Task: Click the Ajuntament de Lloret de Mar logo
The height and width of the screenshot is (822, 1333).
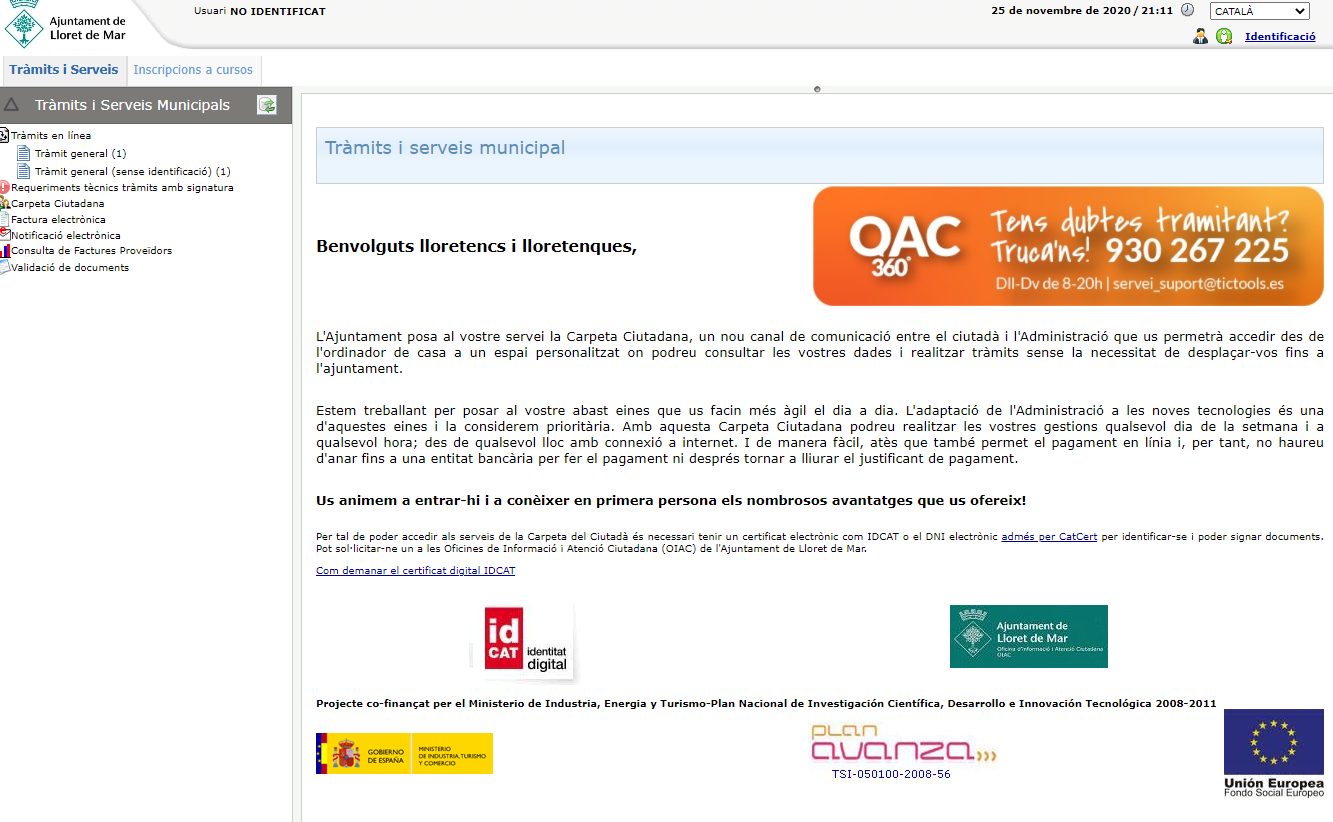Action: 66,27
